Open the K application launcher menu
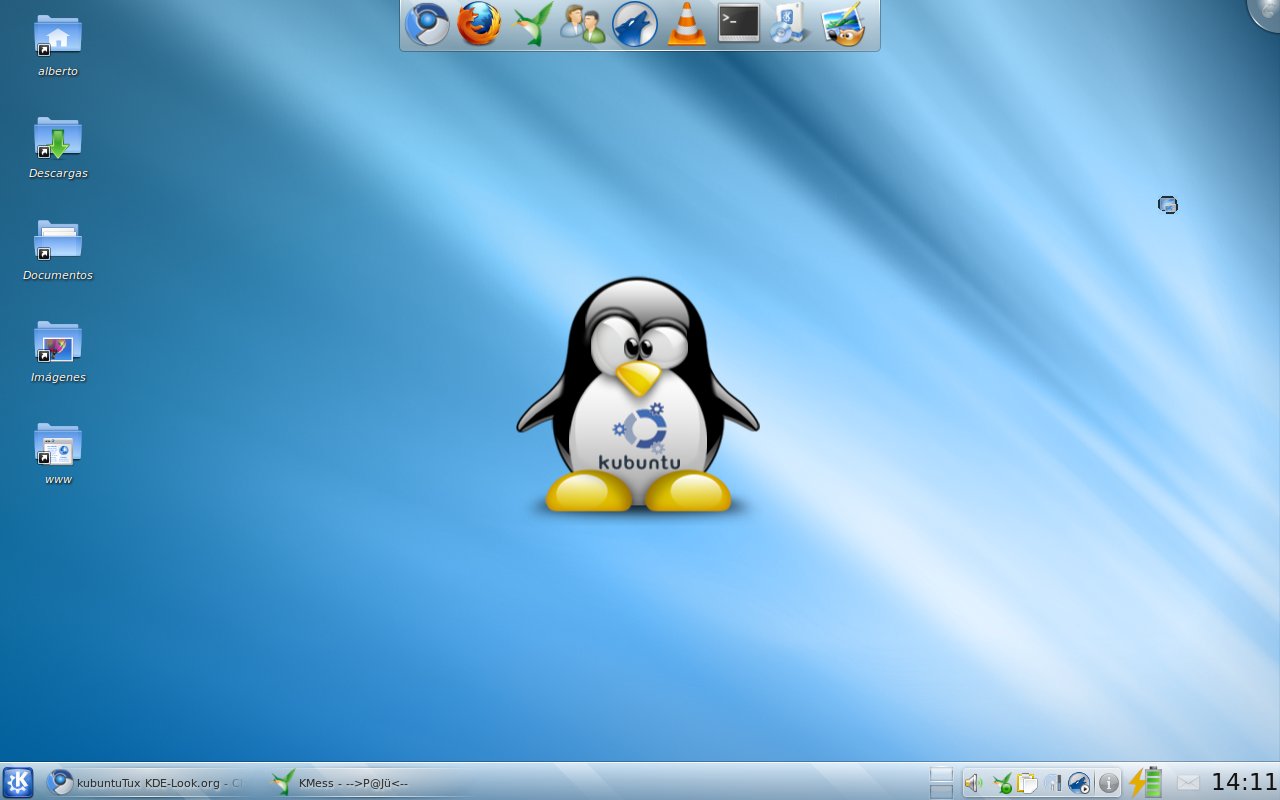 18,782
